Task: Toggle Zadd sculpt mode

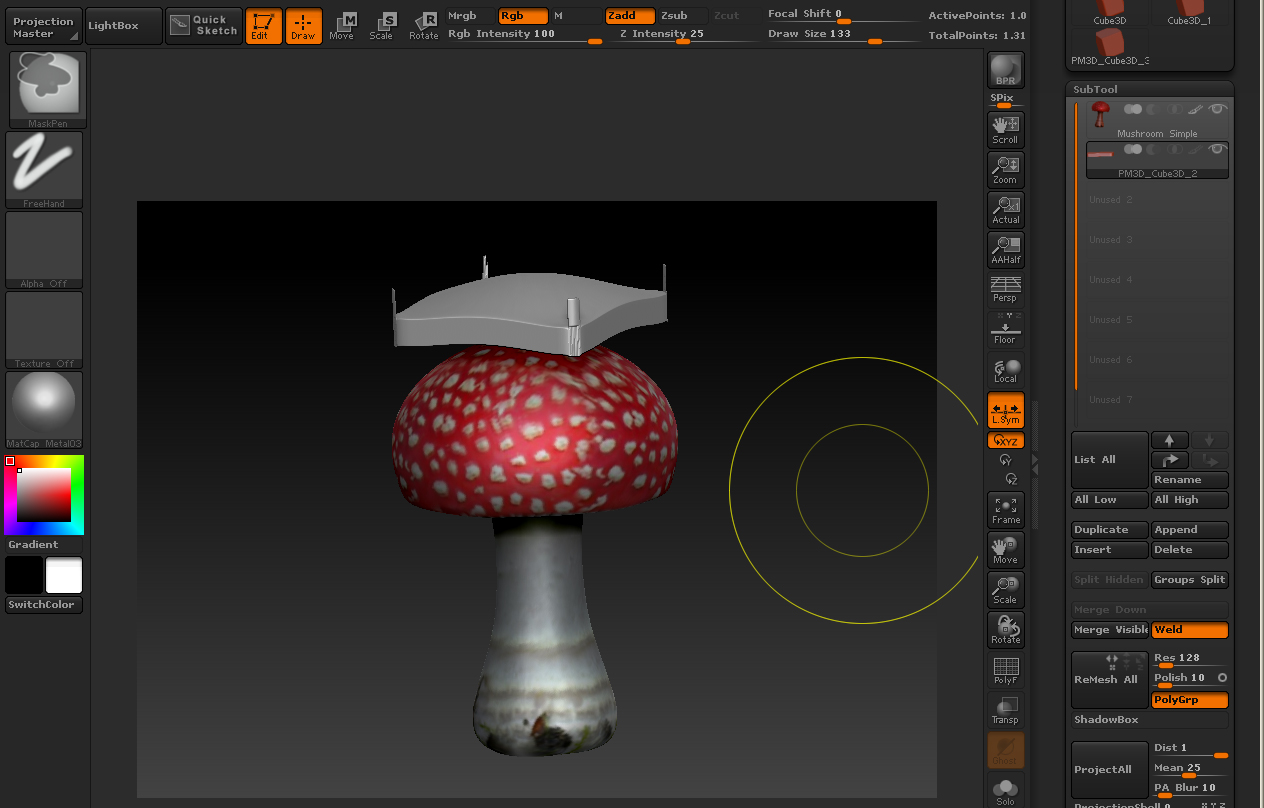Action: coord(630,16)
